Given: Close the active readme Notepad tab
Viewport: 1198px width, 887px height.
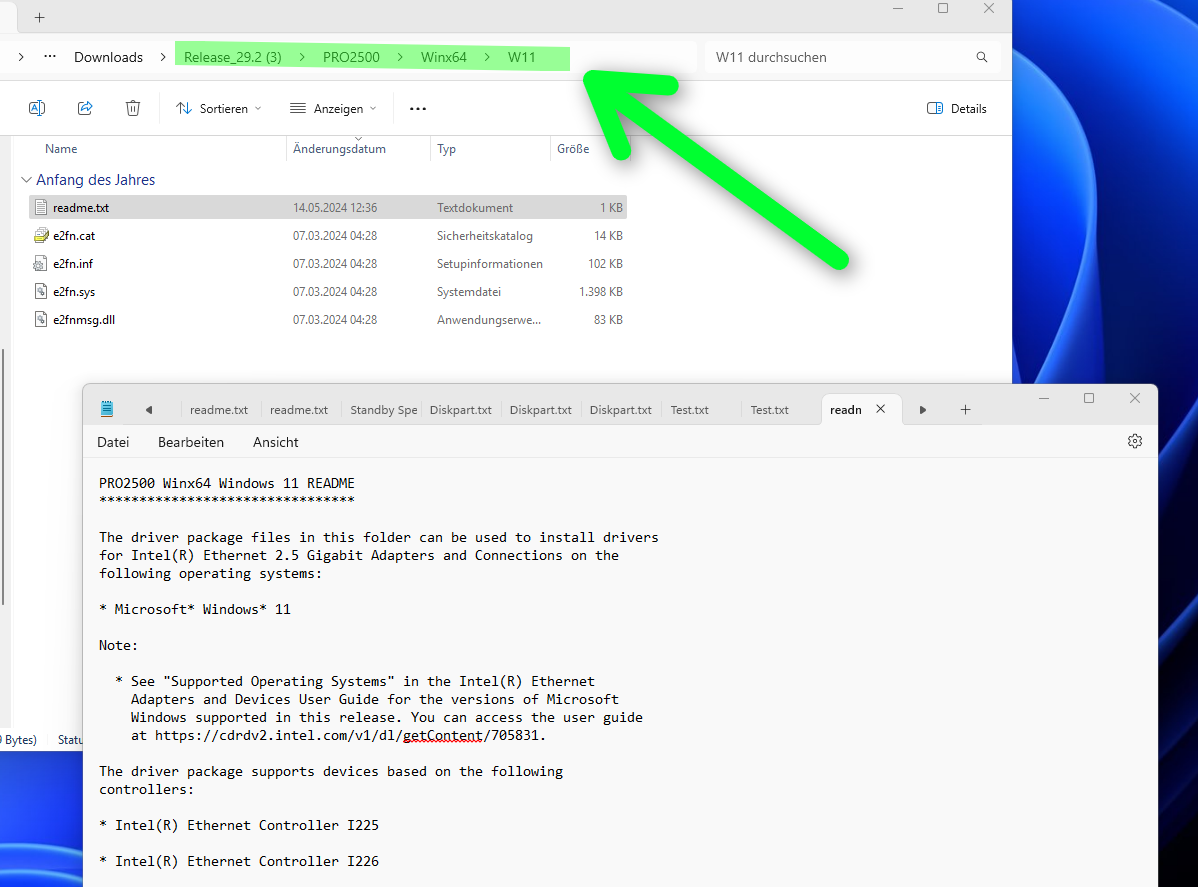Looking at the screenshot, I should (x=880, y=410).
